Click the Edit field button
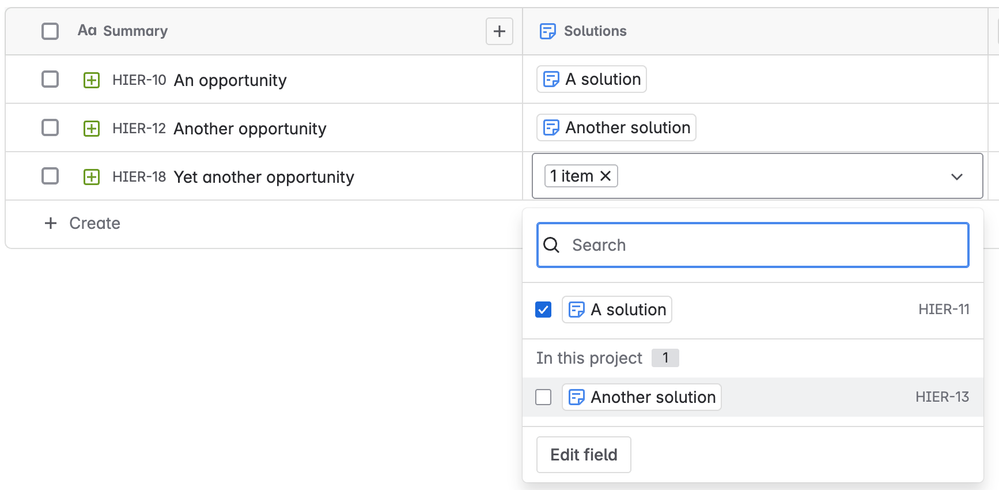 [584, 455]
